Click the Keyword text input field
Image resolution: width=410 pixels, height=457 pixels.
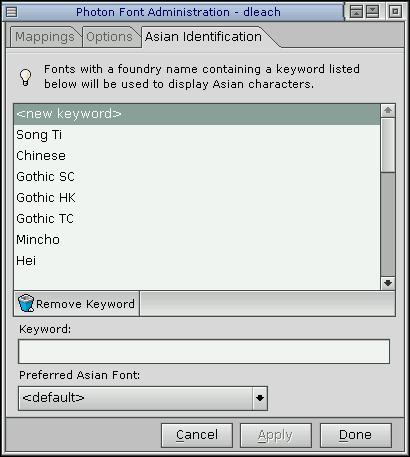[x=204, y=351]
